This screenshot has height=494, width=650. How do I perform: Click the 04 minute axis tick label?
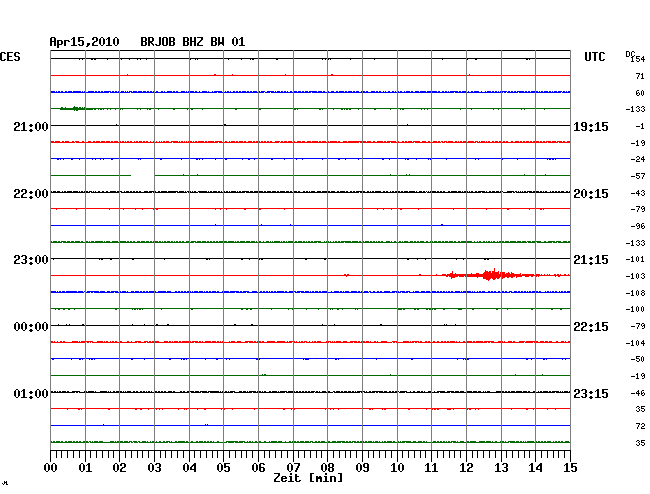pyautogui.click(x=189, y=468)
